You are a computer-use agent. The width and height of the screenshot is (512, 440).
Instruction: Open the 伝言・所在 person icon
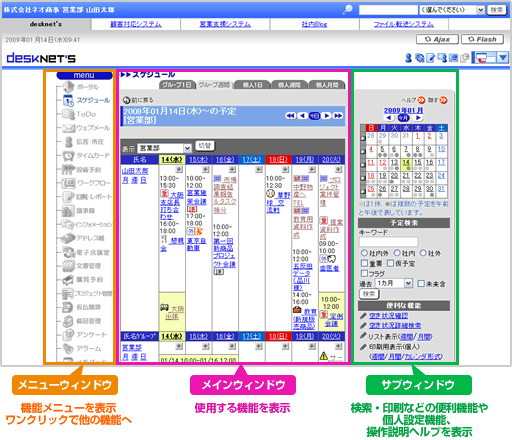coord(69,142)
